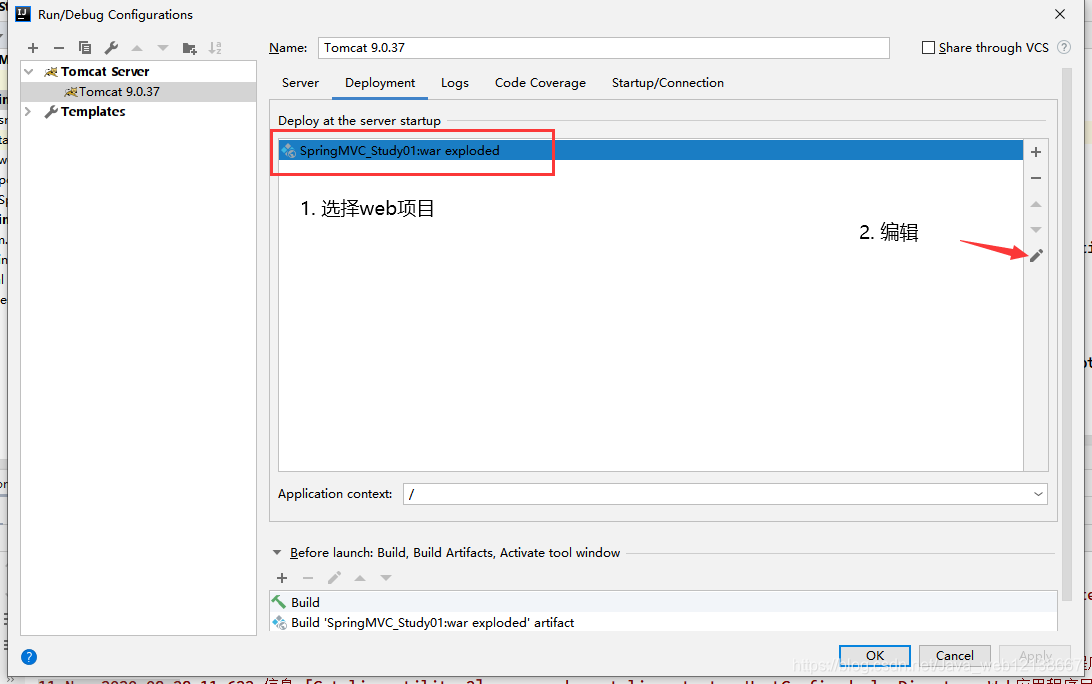The height and width of the screenshot is (684, 1092).
Task: Expand Templates tree node
Action: click(x=28, y=111)
